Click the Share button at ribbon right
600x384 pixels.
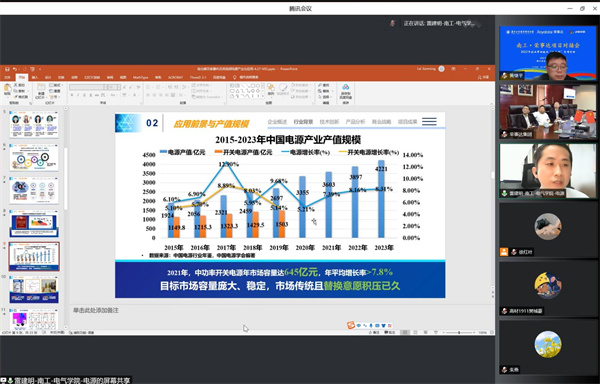point(483,77)
